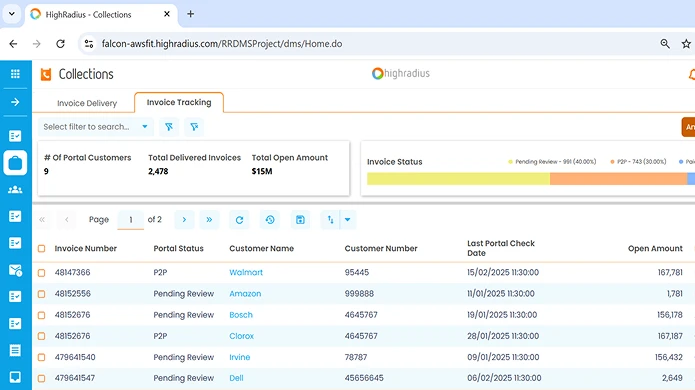
Task: Click the orange P2P status bar segment
Action: (618, 179)
